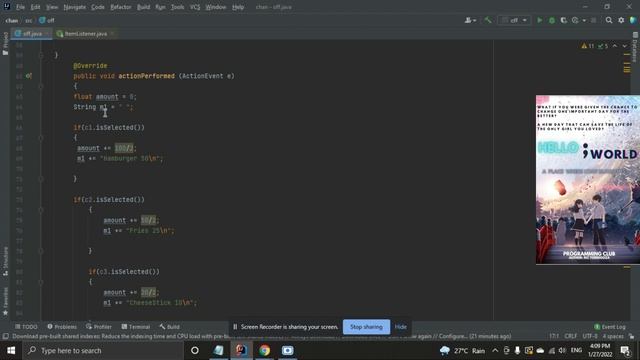This screenshot has height=360, width=640.
Task: Click the colorful JetBrains Toolbox icon
Action: [x=633, y=20]
